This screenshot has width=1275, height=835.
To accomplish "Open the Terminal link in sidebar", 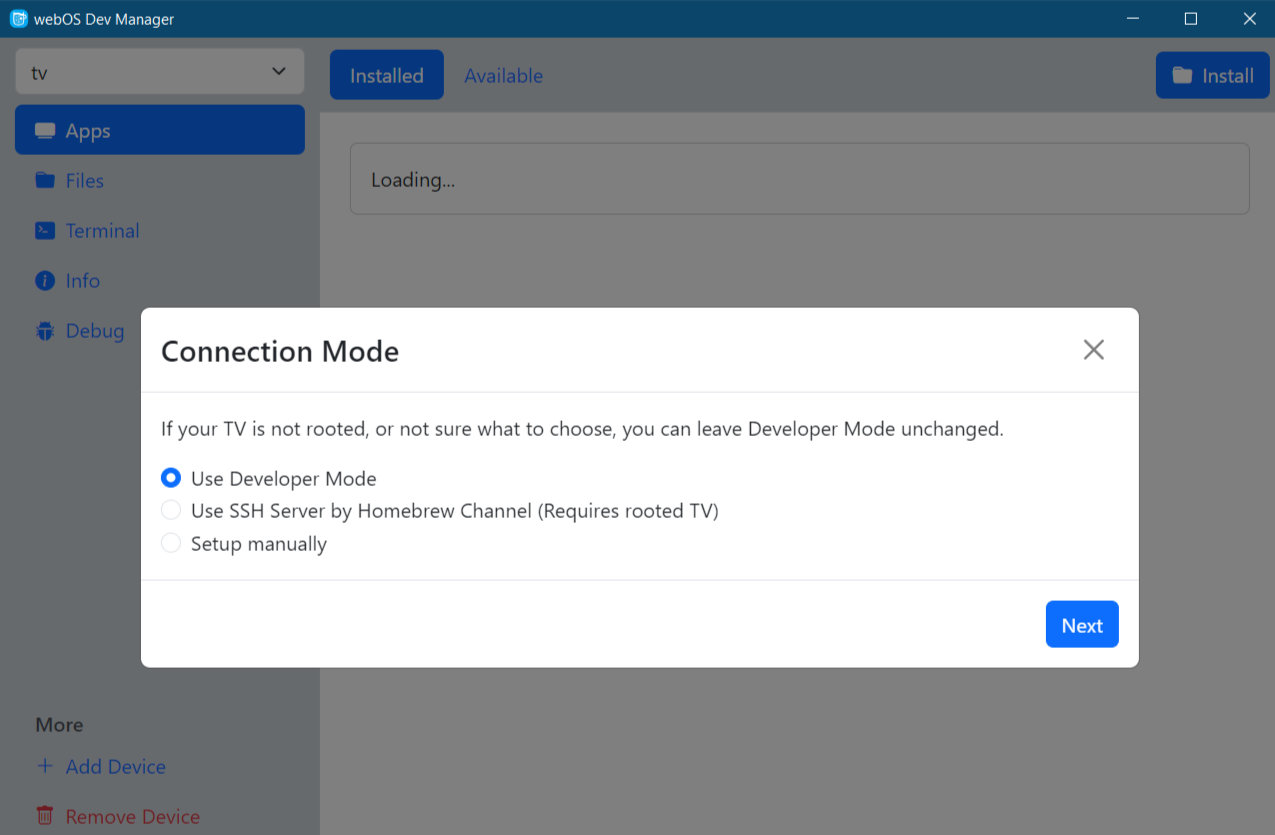I will (102, 231).
